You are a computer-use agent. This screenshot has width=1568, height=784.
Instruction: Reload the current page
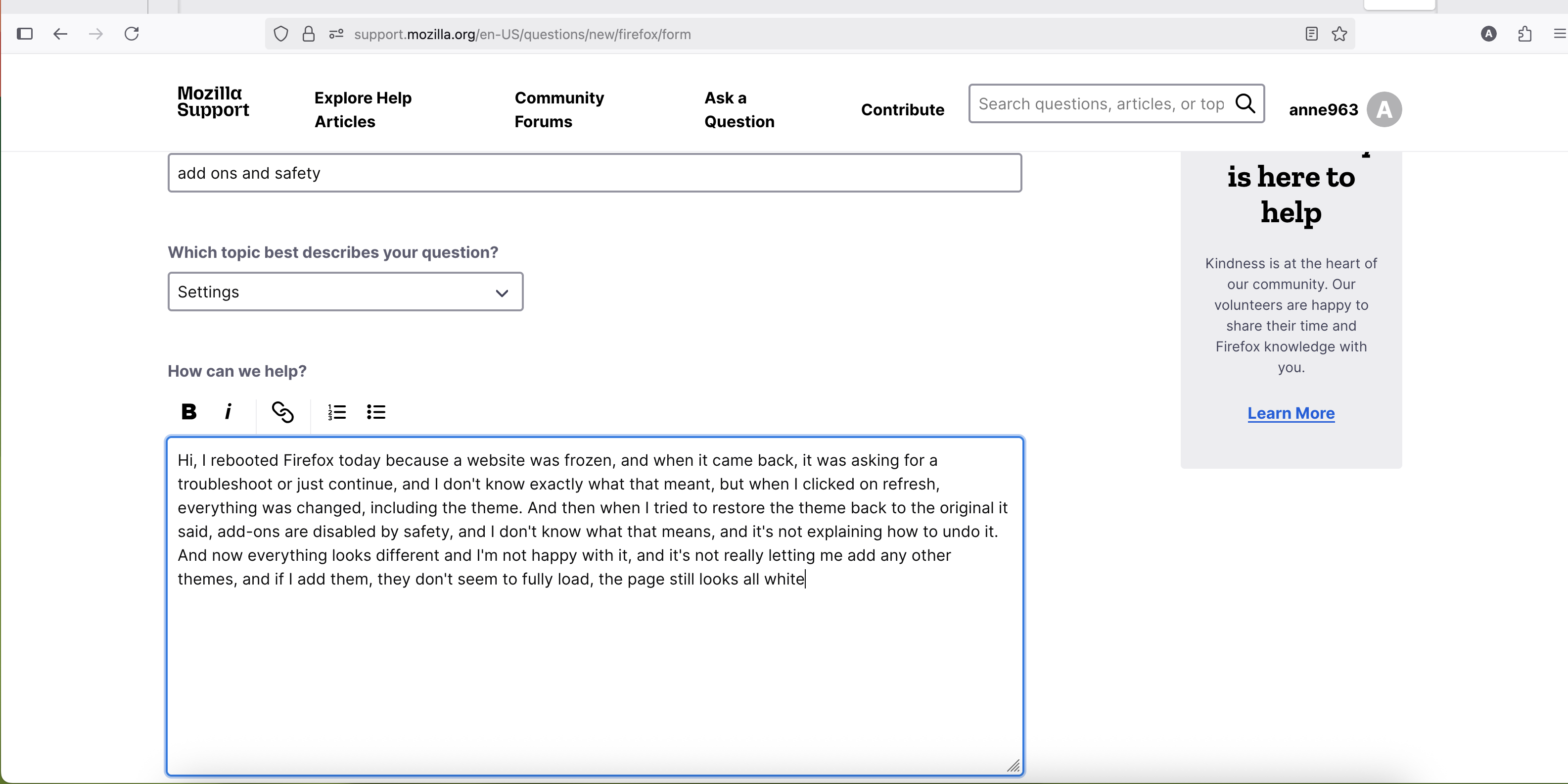[132, 34]
